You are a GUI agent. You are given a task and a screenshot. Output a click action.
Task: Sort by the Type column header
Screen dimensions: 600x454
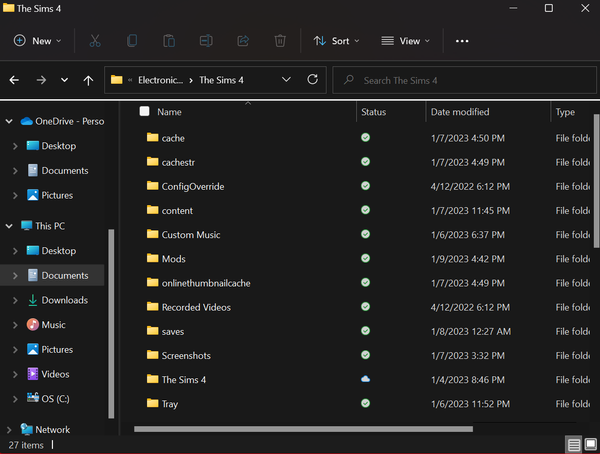click(565, 112)
